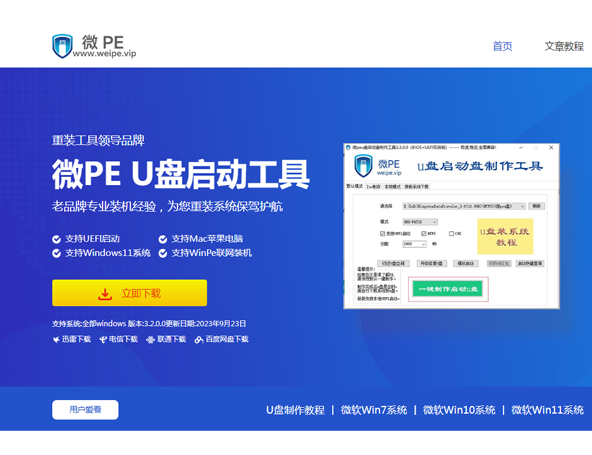Screen dimensions: 592x455
Task: Click the green 一键制作启动U盘 button
Action: (x=448, y=289)
